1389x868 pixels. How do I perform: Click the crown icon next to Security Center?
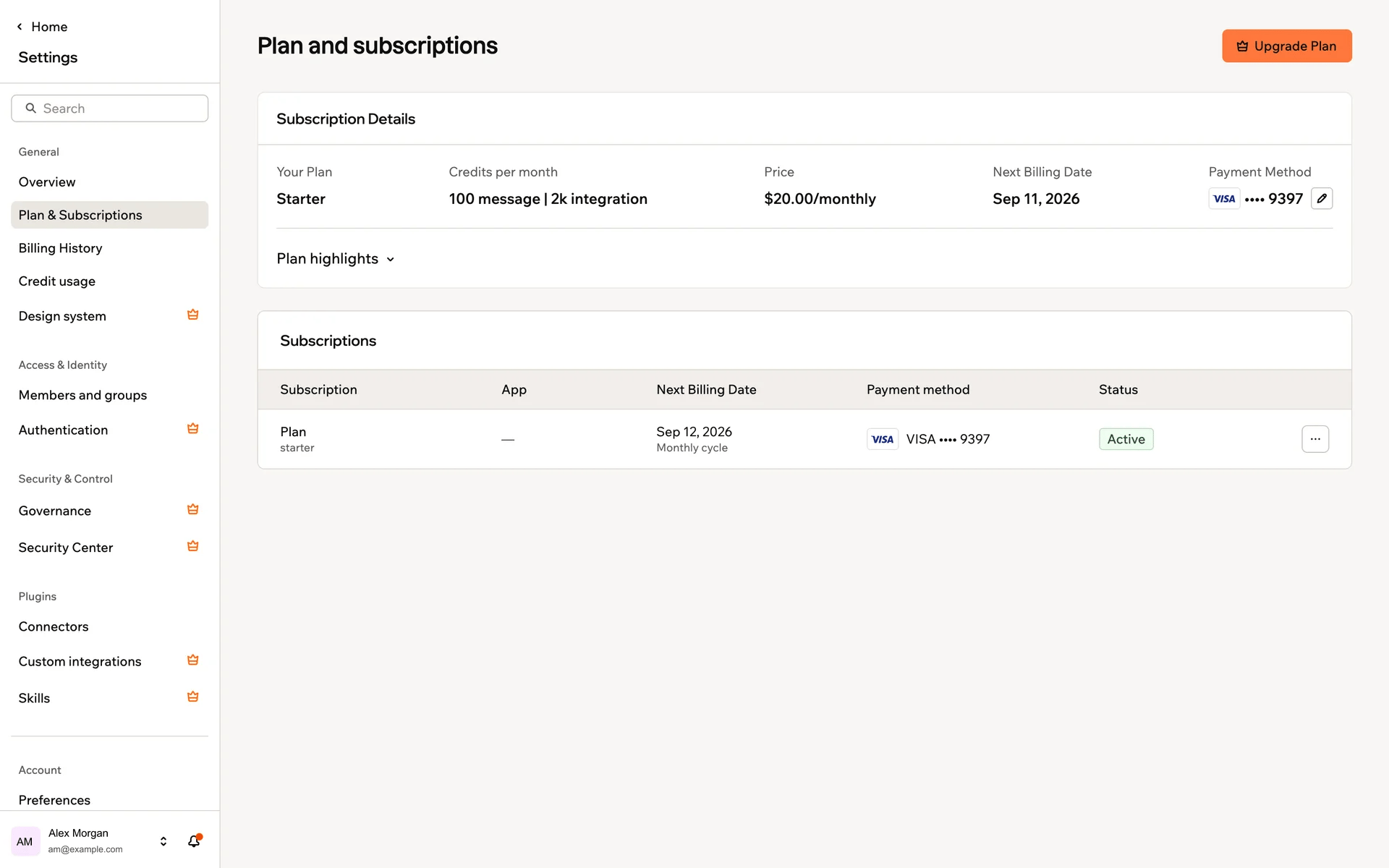[192, 546]
